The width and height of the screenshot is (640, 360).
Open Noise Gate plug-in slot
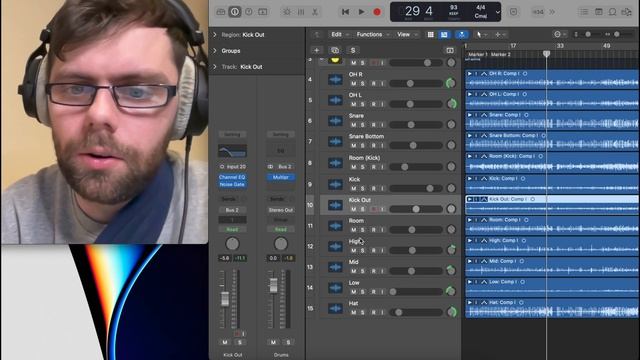pos(232,184)
